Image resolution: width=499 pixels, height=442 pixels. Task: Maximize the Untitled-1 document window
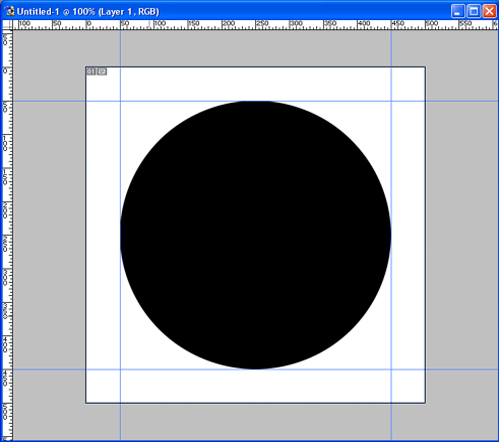point(474,11)
